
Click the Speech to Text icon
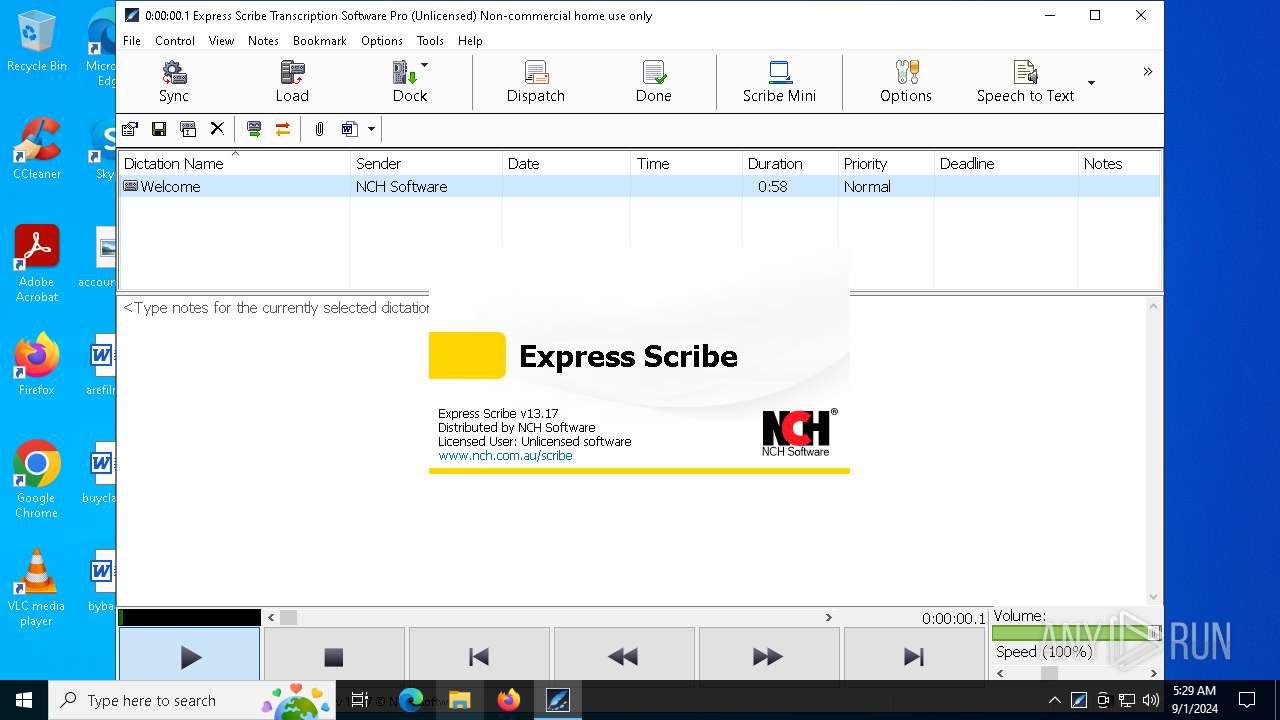coord(1025,82)
